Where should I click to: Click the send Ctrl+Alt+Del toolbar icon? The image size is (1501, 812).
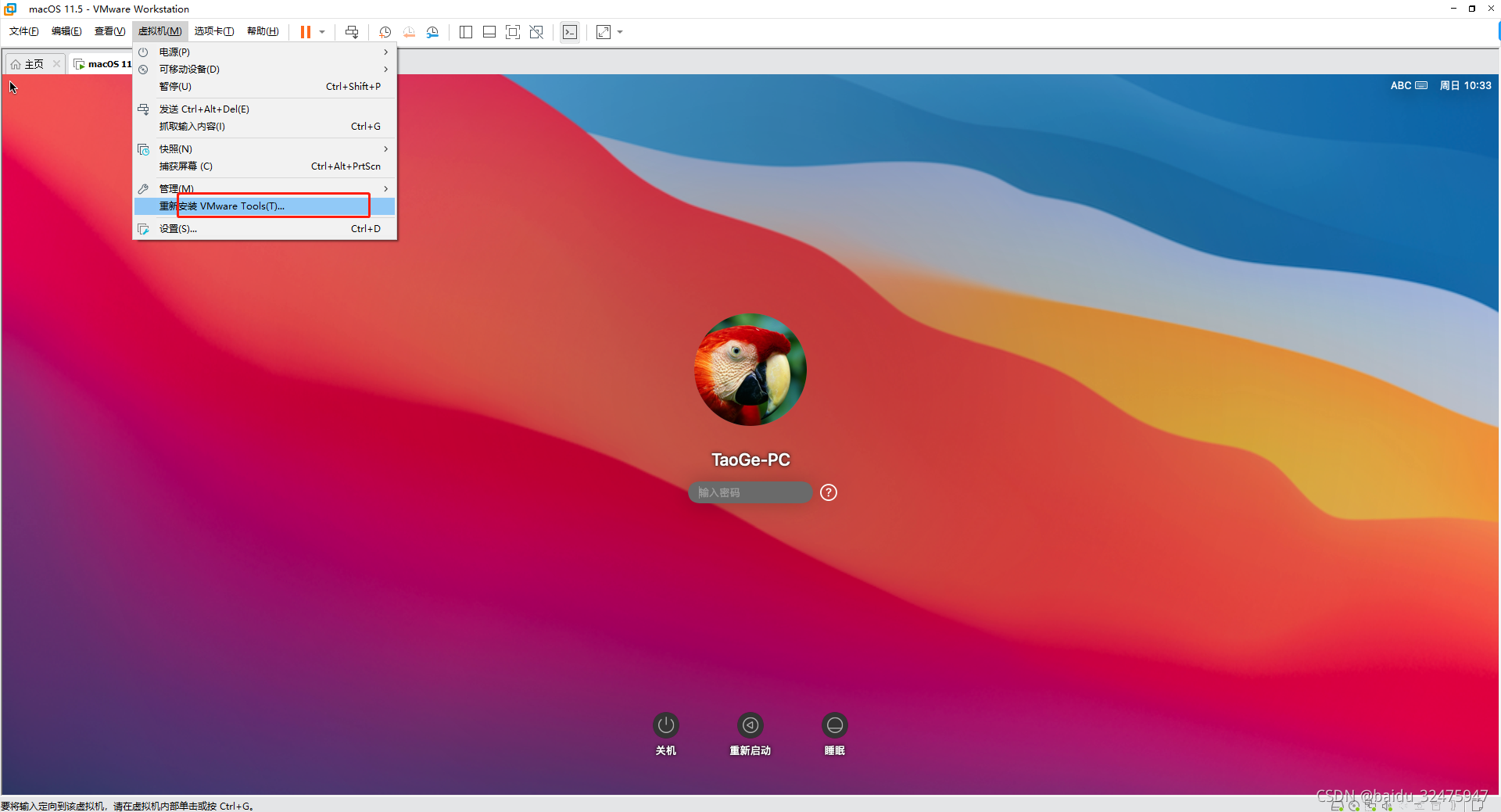click(x=352, y=32)
